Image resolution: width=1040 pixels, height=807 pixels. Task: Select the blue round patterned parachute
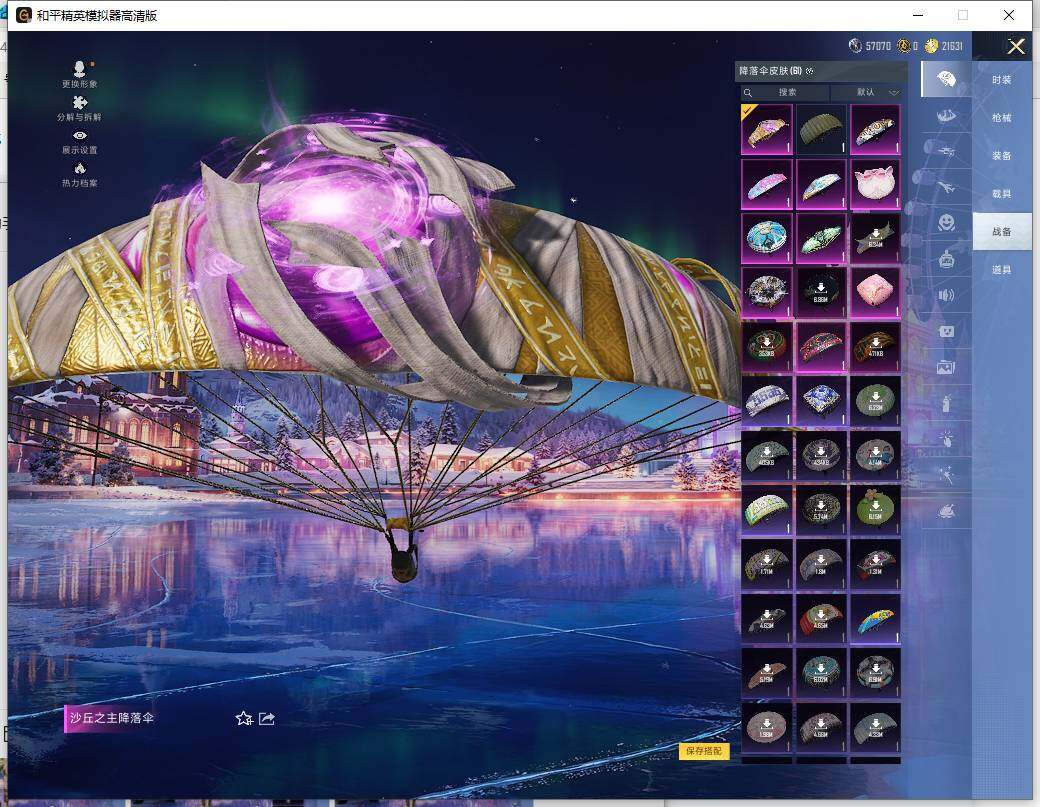click(x=767, y=238)
